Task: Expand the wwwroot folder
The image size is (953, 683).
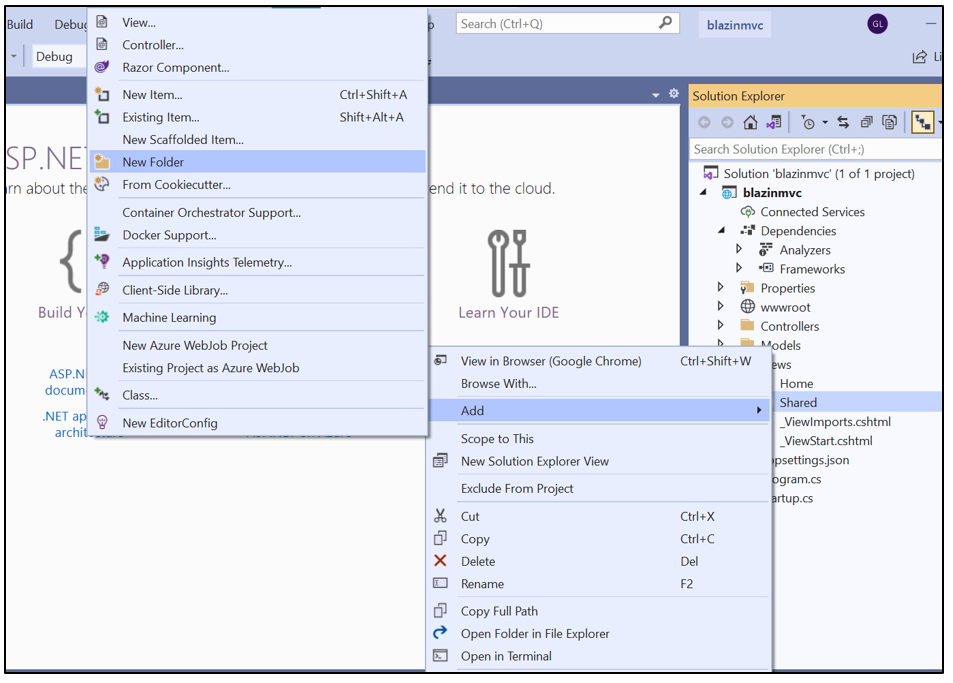Action: point(720,307)
